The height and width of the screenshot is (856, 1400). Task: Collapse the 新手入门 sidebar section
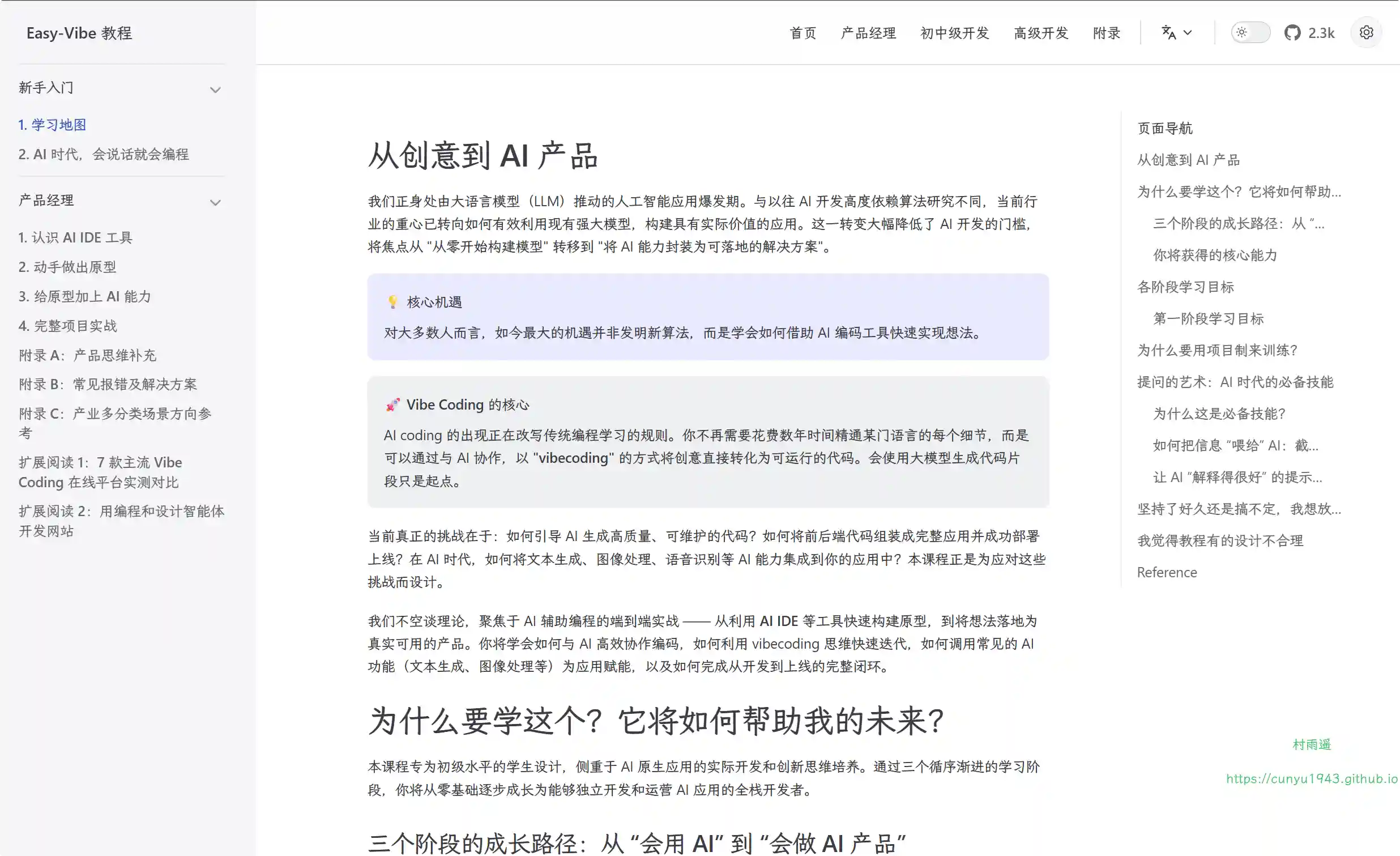point(215,90)
